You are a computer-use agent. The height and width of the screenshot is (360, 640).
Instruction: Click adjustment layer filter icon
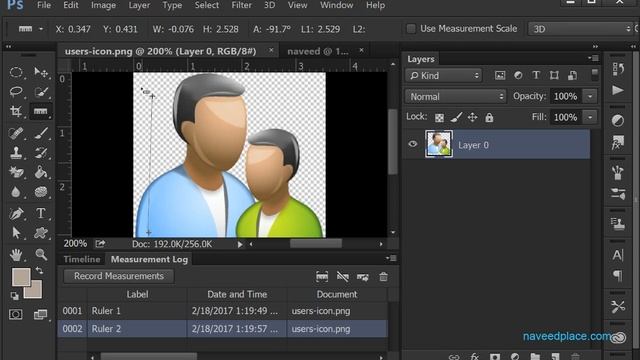tap(518, 76)
